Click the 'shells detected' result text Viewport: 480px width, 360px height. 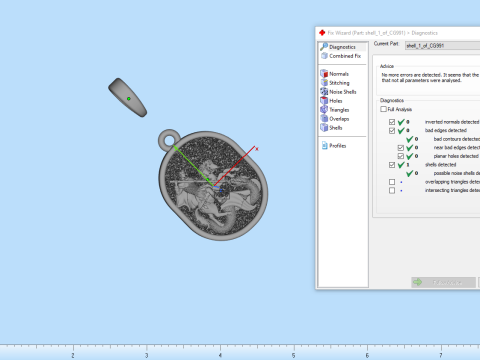pos(440,165)
